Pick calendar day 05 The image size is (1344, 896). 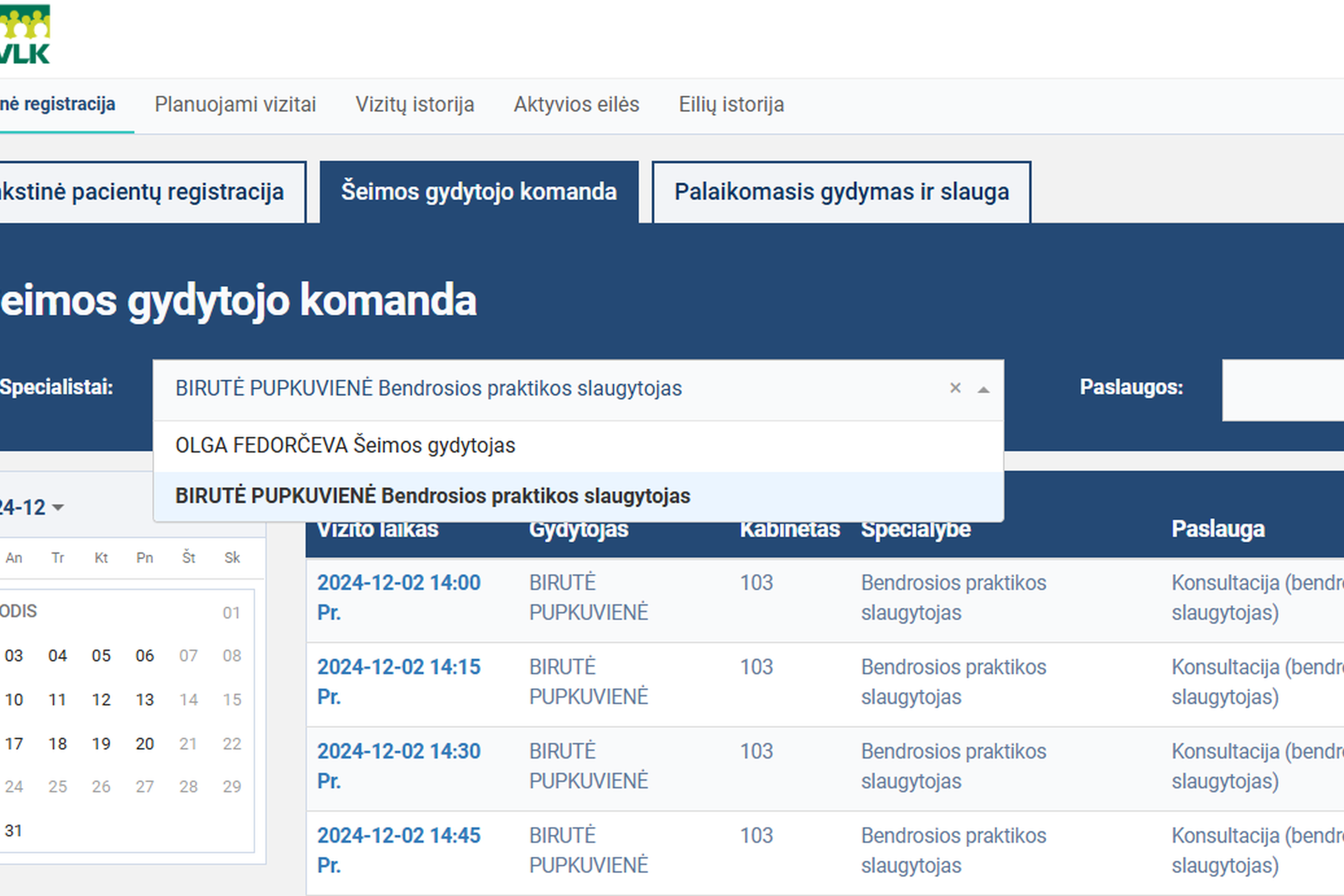[x=101, y=655]
